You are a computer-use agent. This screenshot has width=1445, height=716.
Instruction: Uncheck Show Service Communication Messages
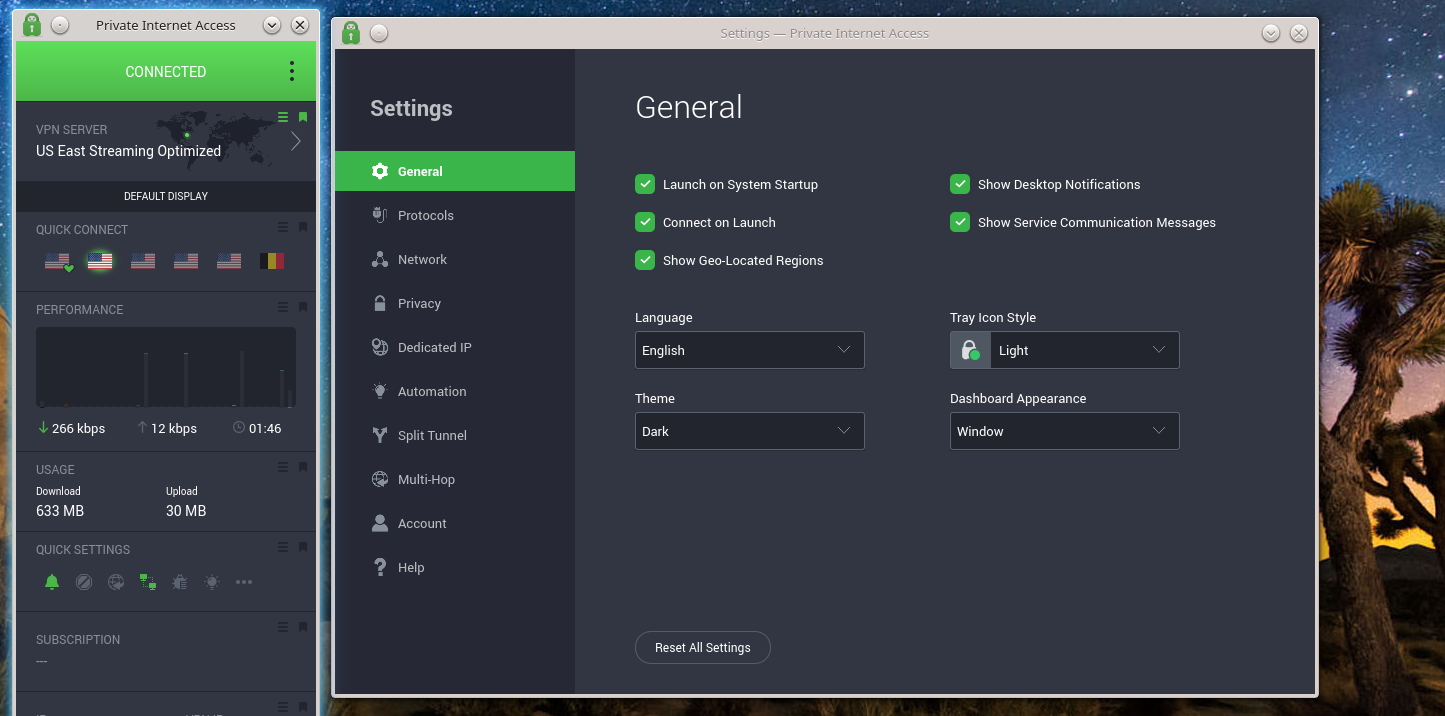click(960, 222)
